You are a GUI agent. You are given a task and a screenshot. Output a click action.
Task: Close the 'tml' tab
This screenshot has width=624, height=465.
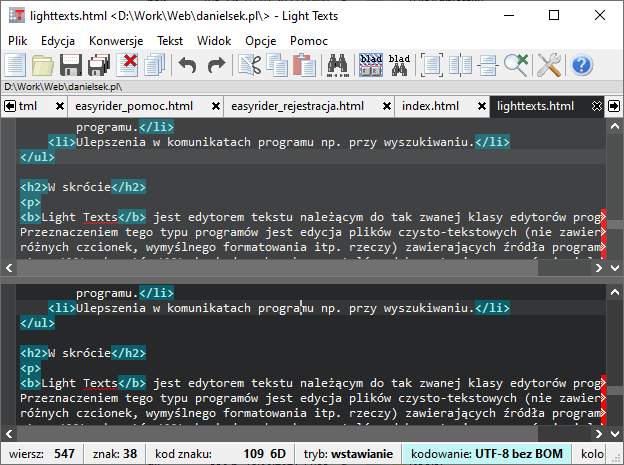(x=60, y=106)
